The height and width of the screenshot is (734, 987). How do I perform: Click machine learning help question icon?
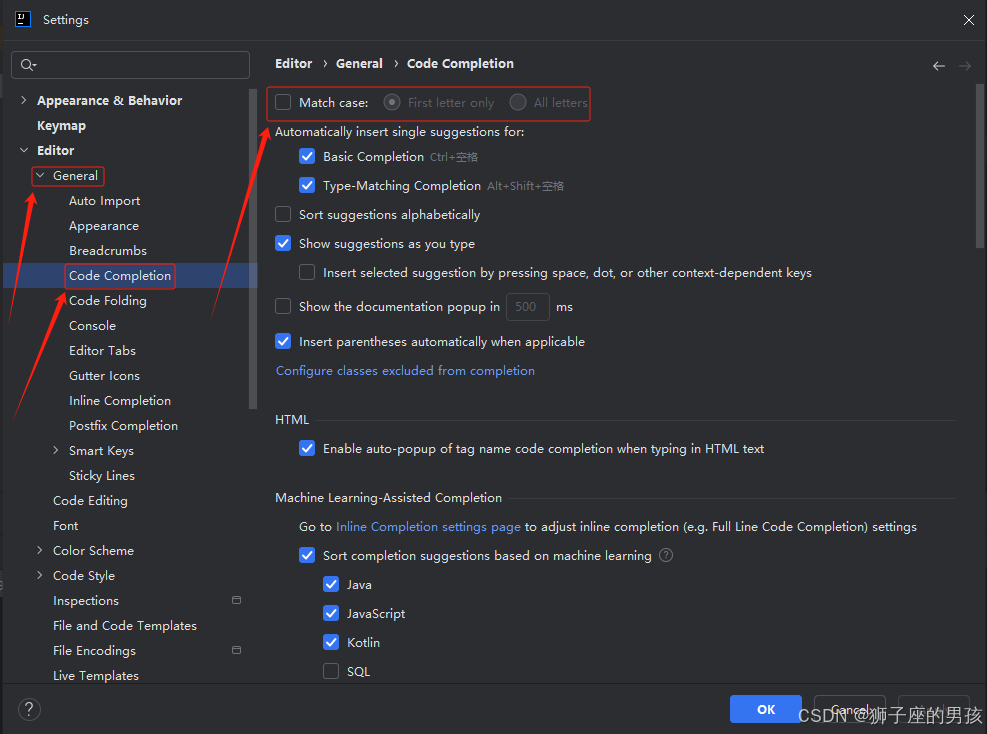[x=665, y=555]
